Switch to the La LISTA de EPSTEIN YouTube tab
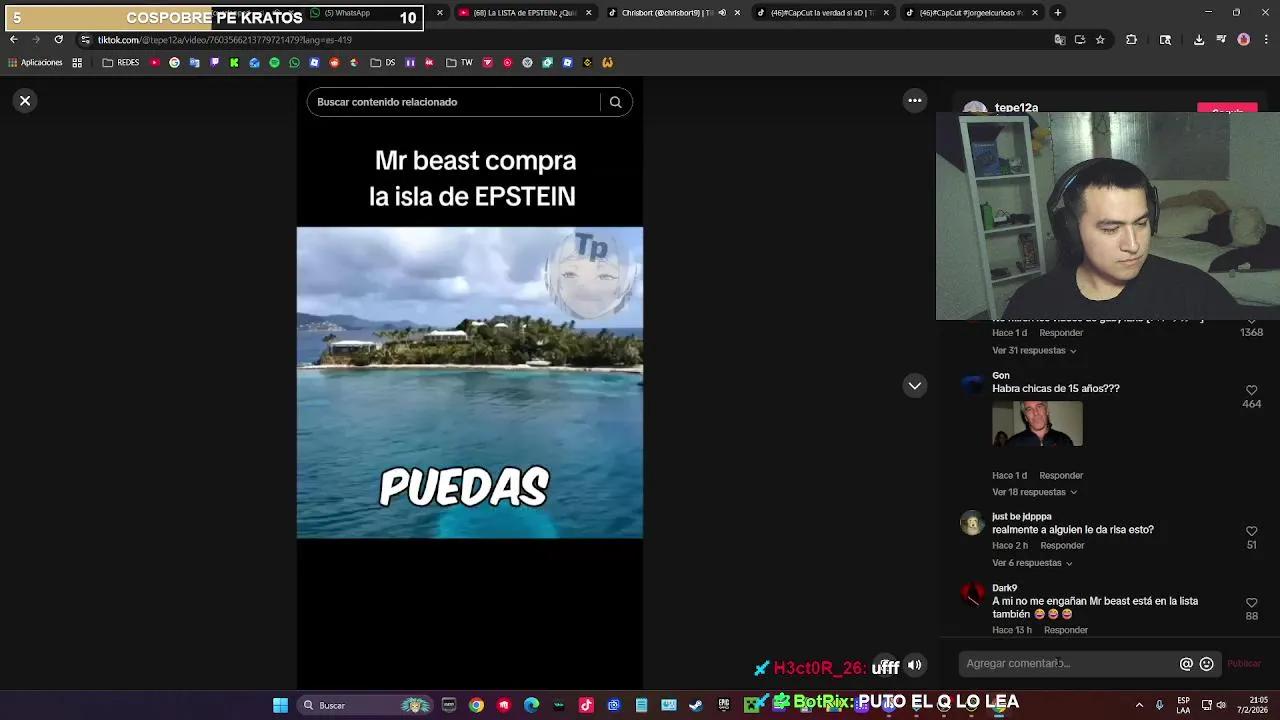This screenshot has height=720, width=1280. 524,13
